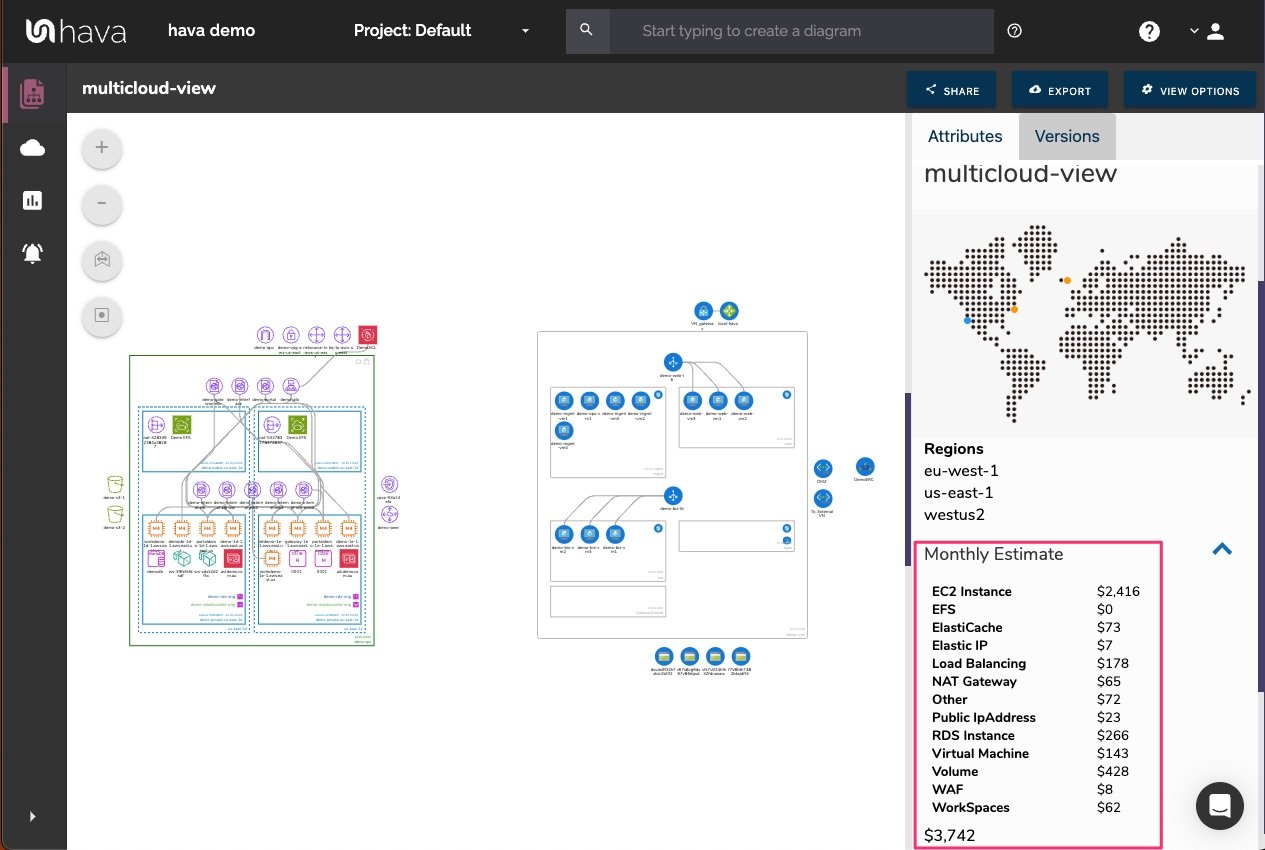The height and width of the screenshot is (850, 1265).
Task: Open the user account dropdown
Action: click(x=1207, y=31)
